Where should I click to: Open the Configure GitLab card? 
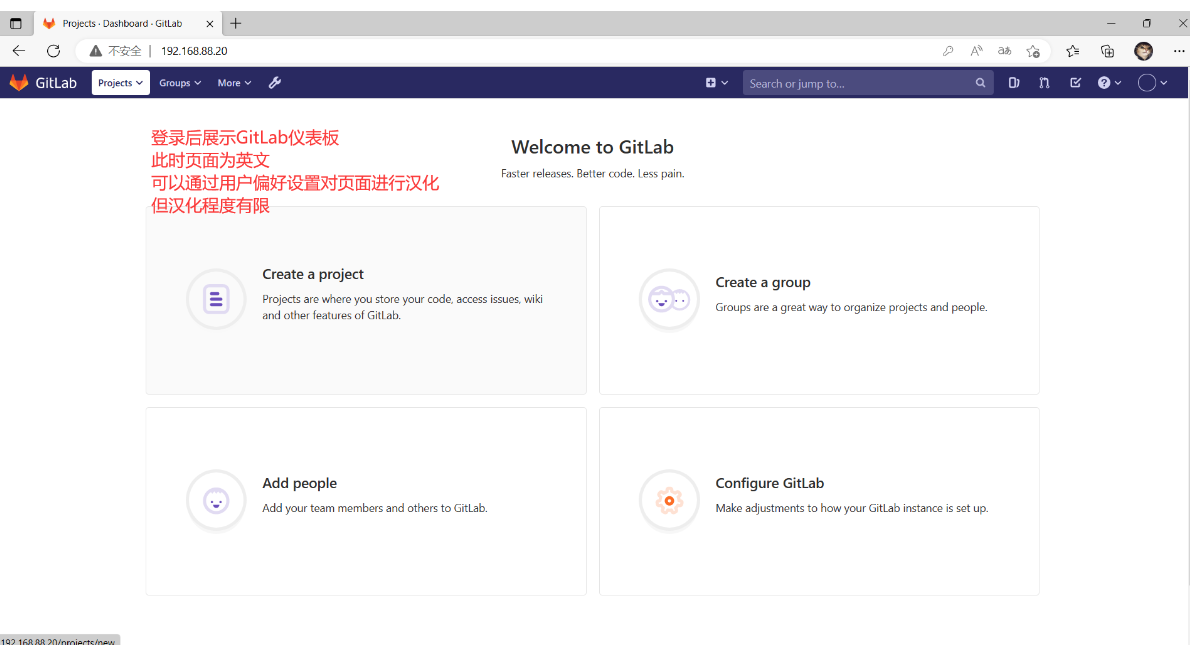[819, 501]
